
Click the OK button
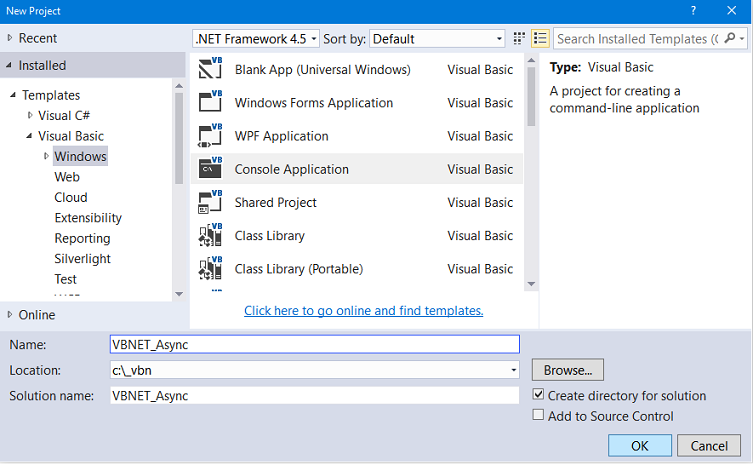[640, 446]
